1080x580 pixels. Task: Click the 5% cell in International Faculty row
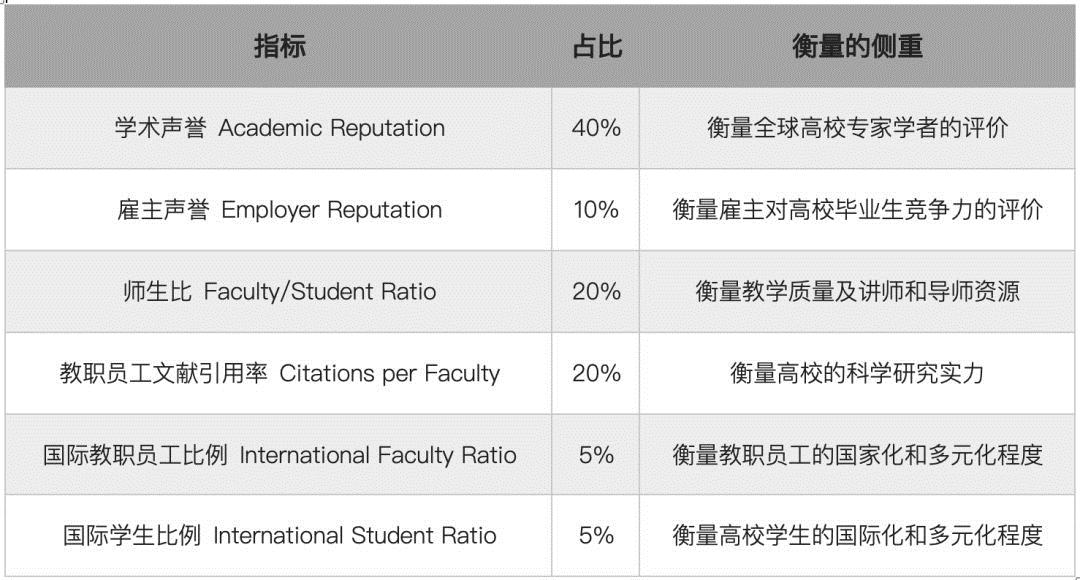(596, 455)
